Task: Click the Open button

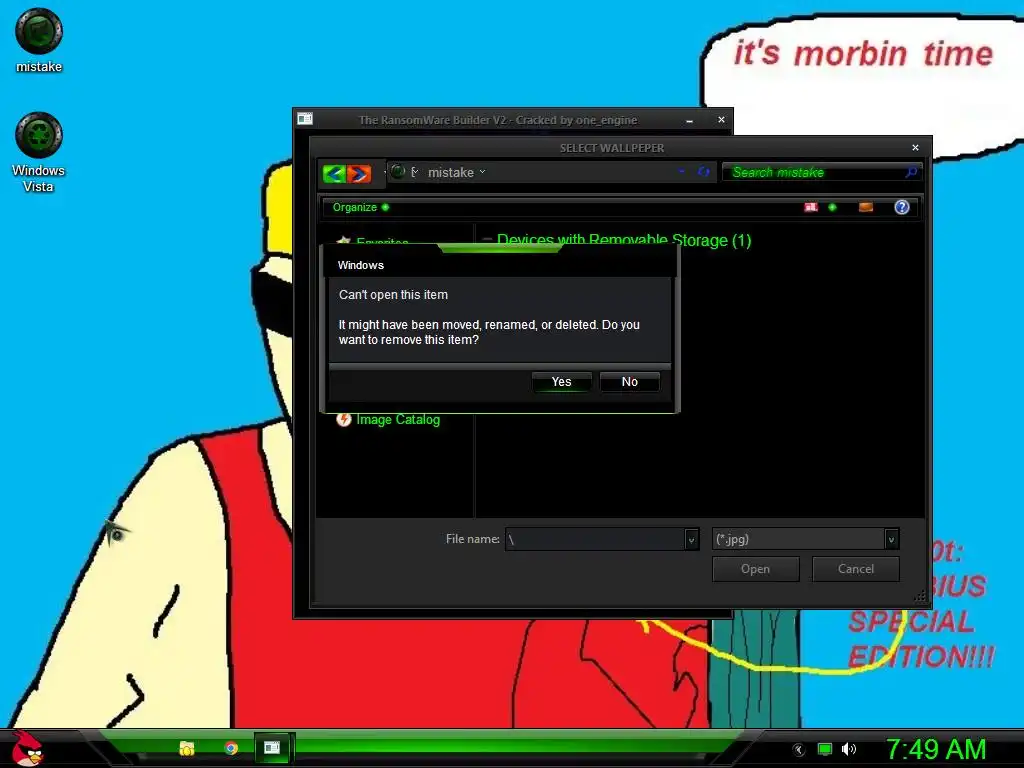Action: coord(756,569)
